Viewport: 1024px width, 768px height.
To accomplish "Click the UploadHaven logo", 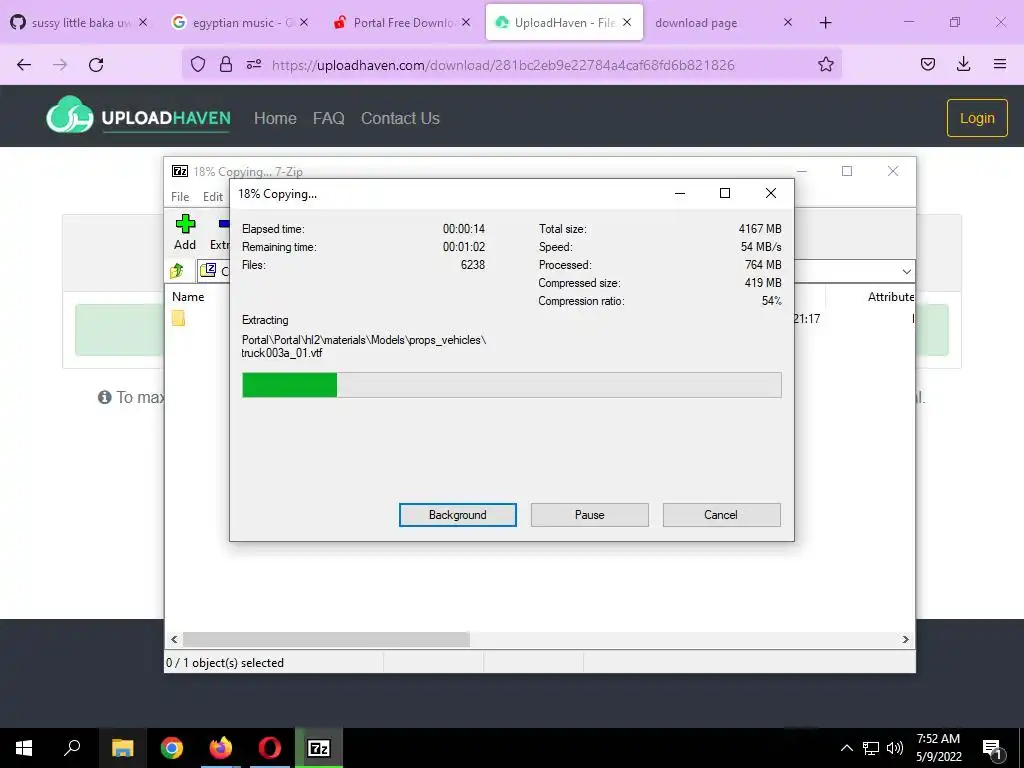I will click(x=138, y=116).
